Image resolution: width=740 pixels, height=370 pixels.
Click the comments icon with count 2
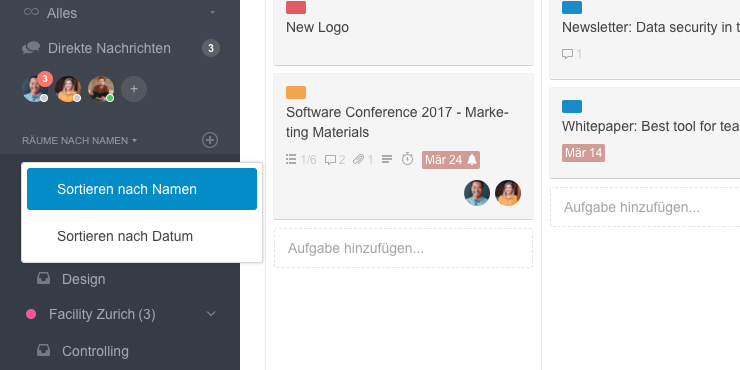(x=330, y=160)
